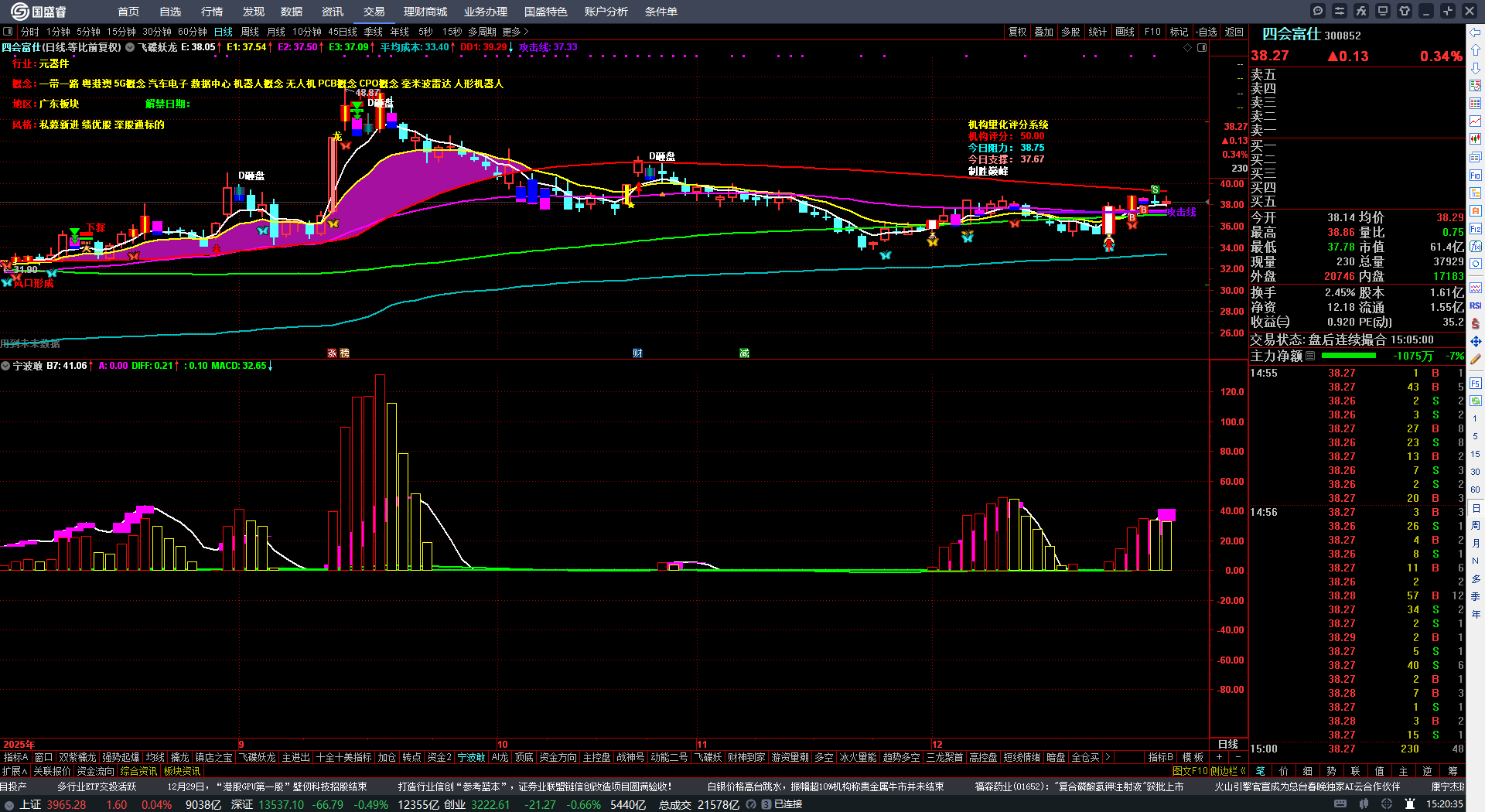Image resolution: width=1485 pixels, height=812 pixels.
Task: Open the skin (shirt) theme icon
Action: pos(1405,11)
